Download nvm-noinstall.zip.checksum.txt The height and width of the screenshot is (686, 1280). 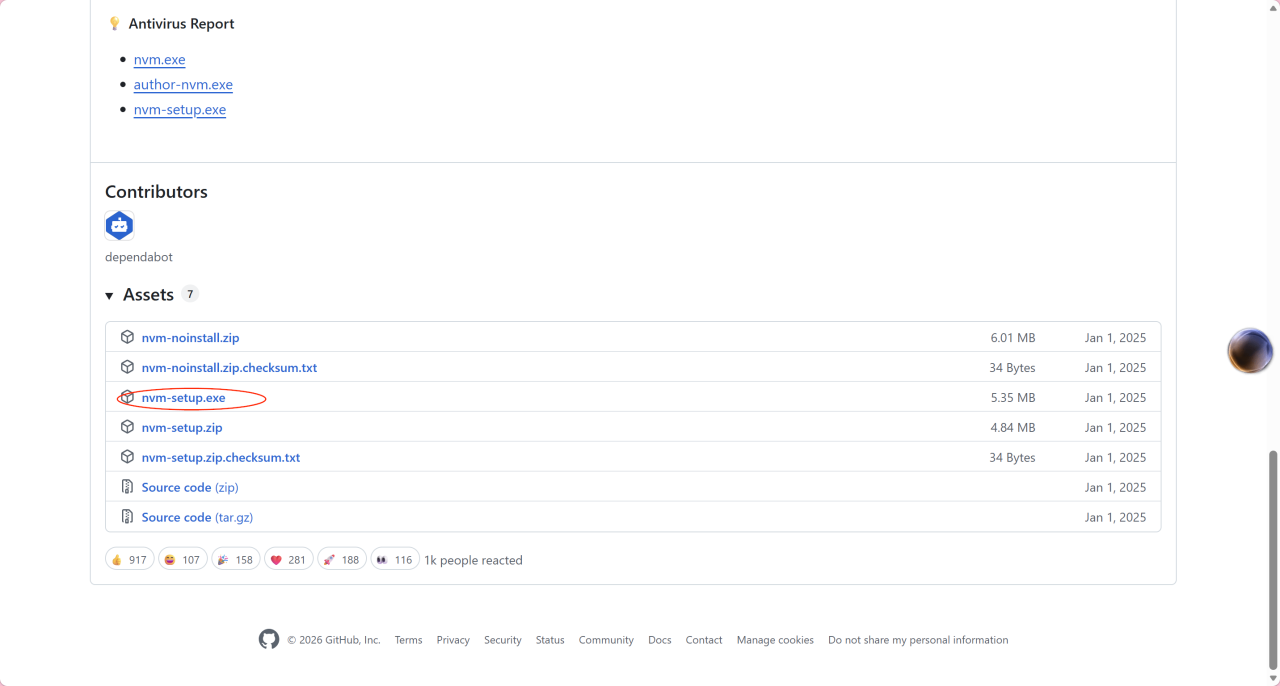229,368
